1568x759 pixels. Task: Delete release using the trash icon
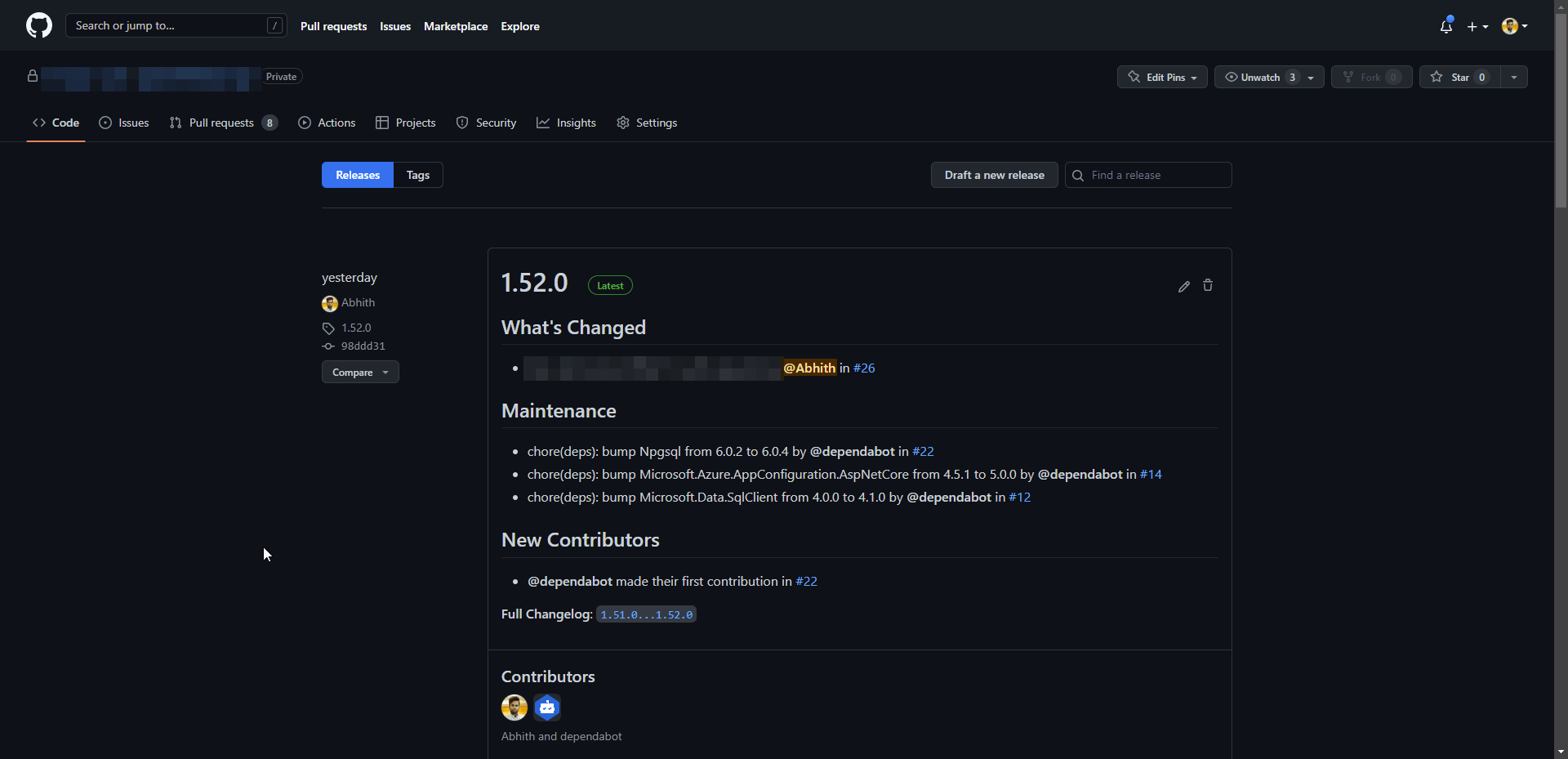pos(1208,285)
